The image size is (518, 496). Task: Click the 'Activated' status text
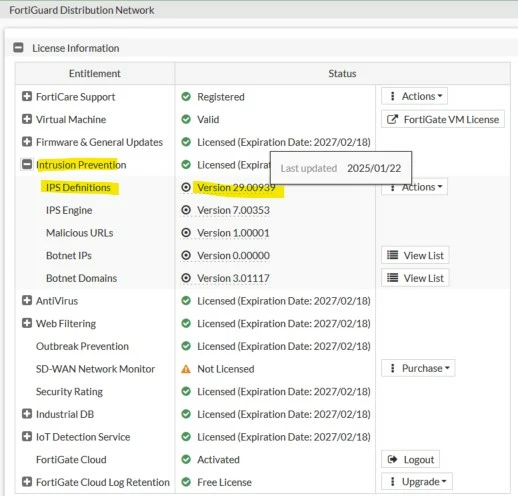218,459
